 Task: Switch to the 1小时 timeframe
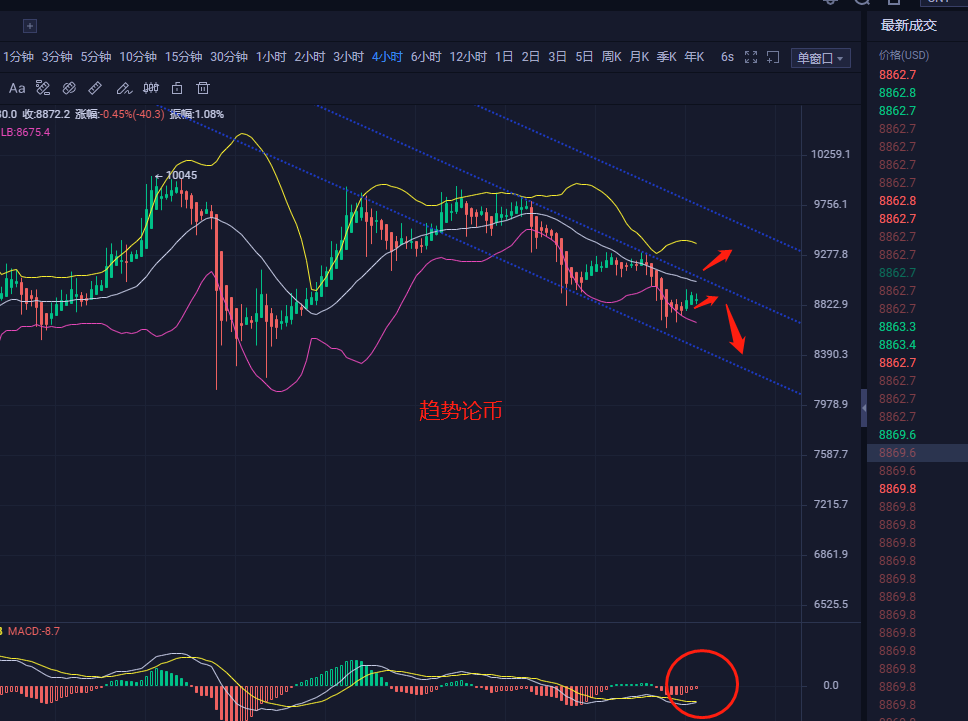(x=271, y=57)
